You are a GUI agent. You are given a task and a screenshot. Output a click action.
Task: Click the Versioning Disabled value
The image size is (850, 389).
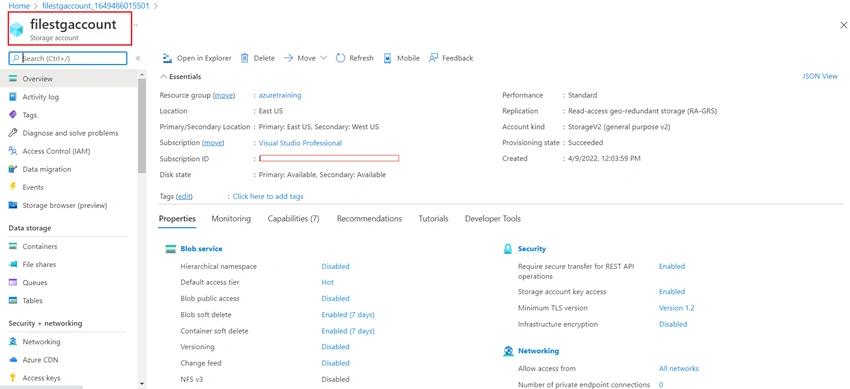[x=335, y=347]
